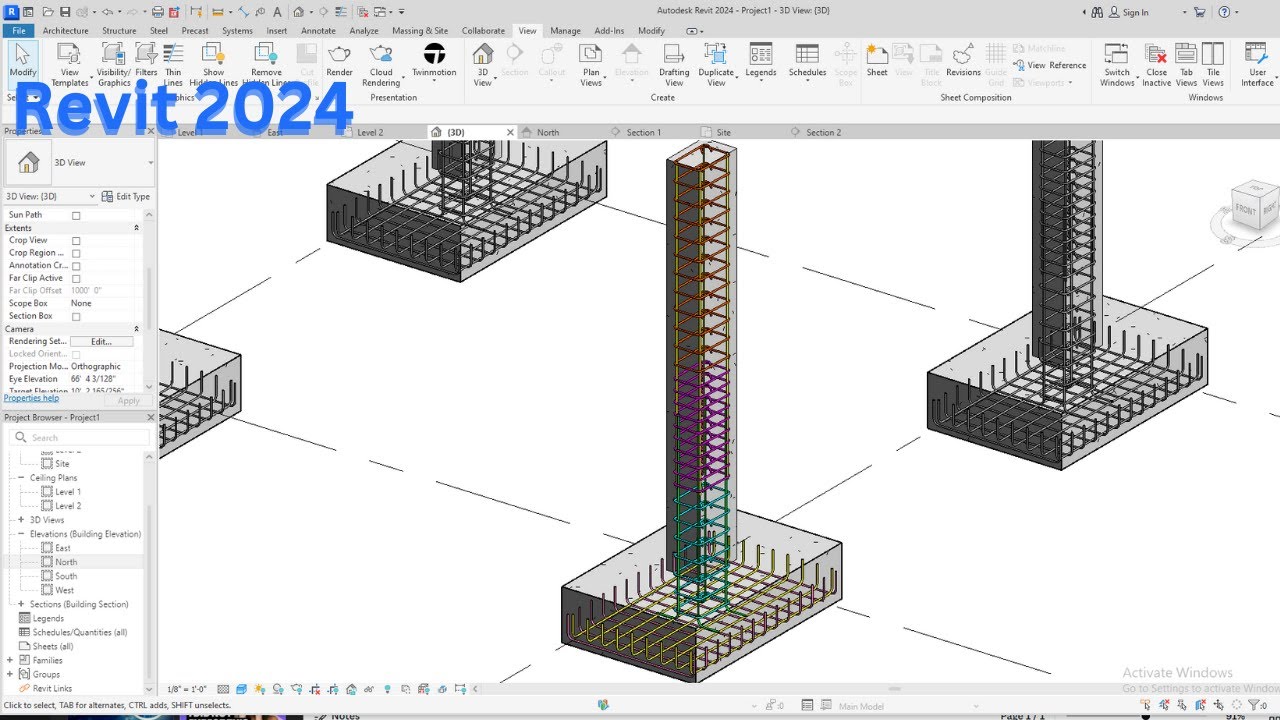Screen dimensions: 1280x720
Task: Click the View Reference tool
Action: [1048, 65]
